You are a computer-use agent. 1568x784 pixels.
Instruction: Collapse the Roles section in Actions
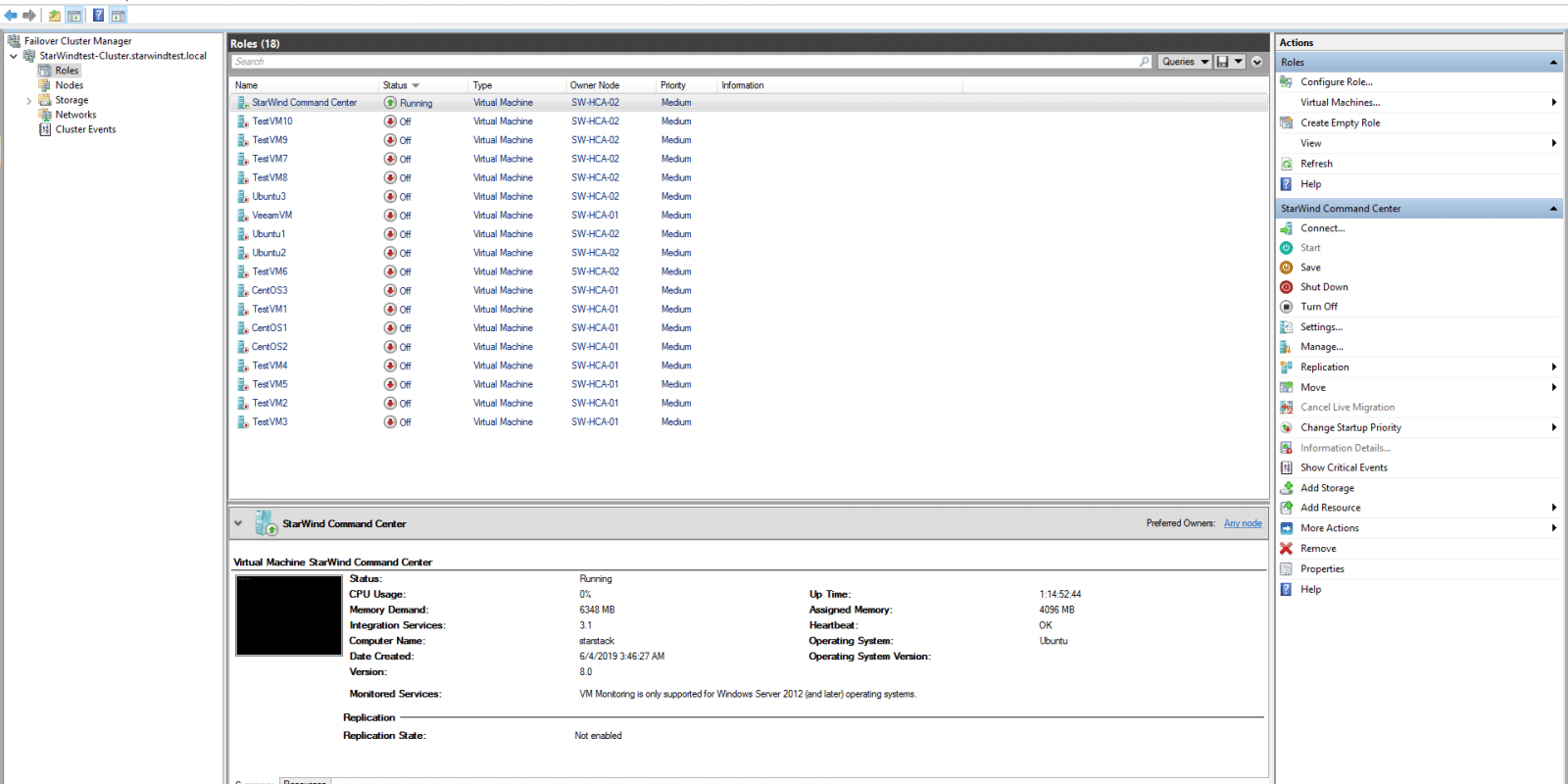[1553, 63]
